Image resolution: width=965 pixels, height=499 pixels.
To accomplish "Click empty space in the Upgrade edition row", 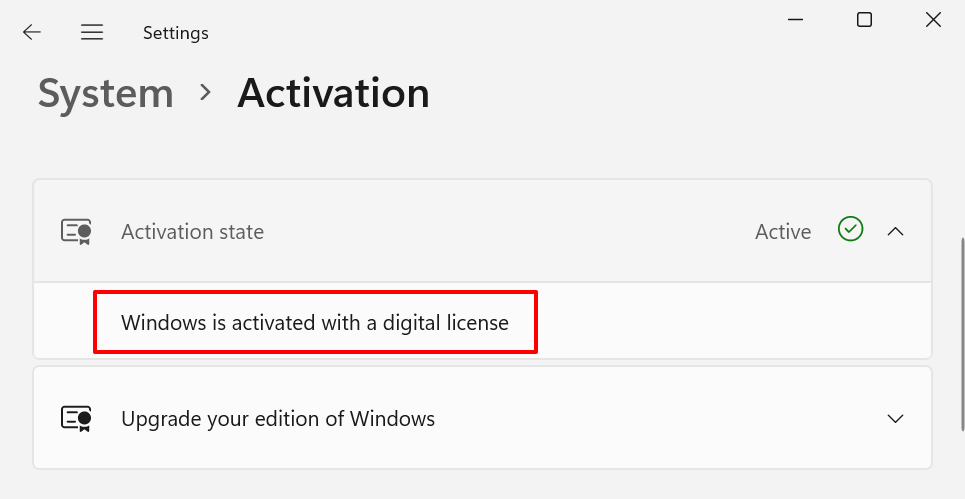I will click(x=650, y=418).
